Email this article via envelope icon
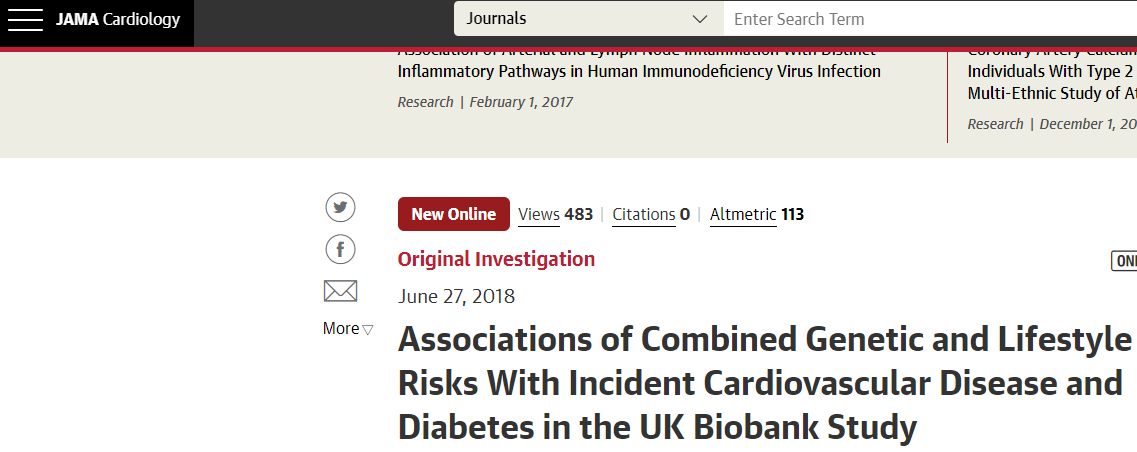Screen dimensions: 1137x452 point(341,291)
